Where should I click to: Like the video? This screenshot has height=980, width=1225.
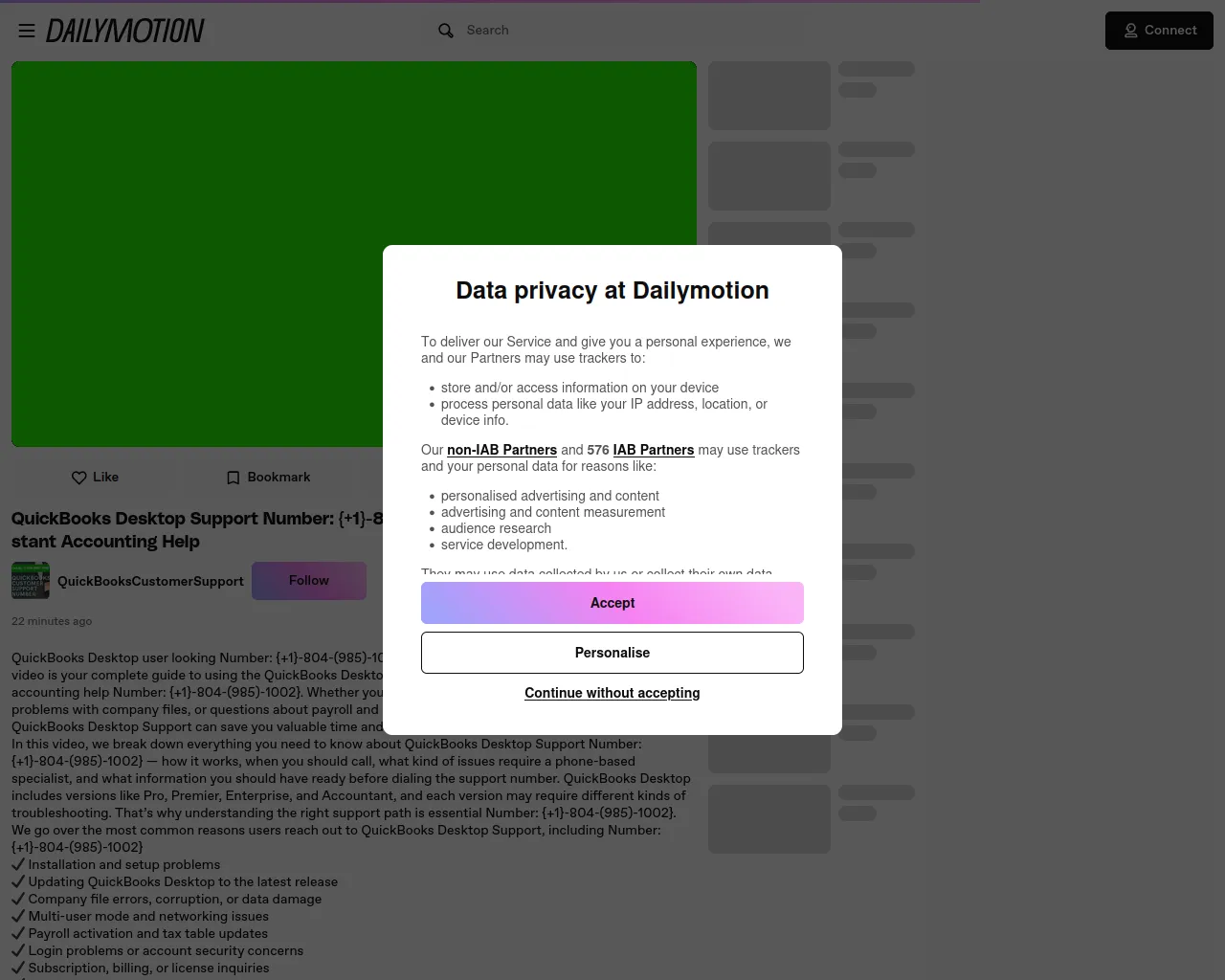click(95, 478)
